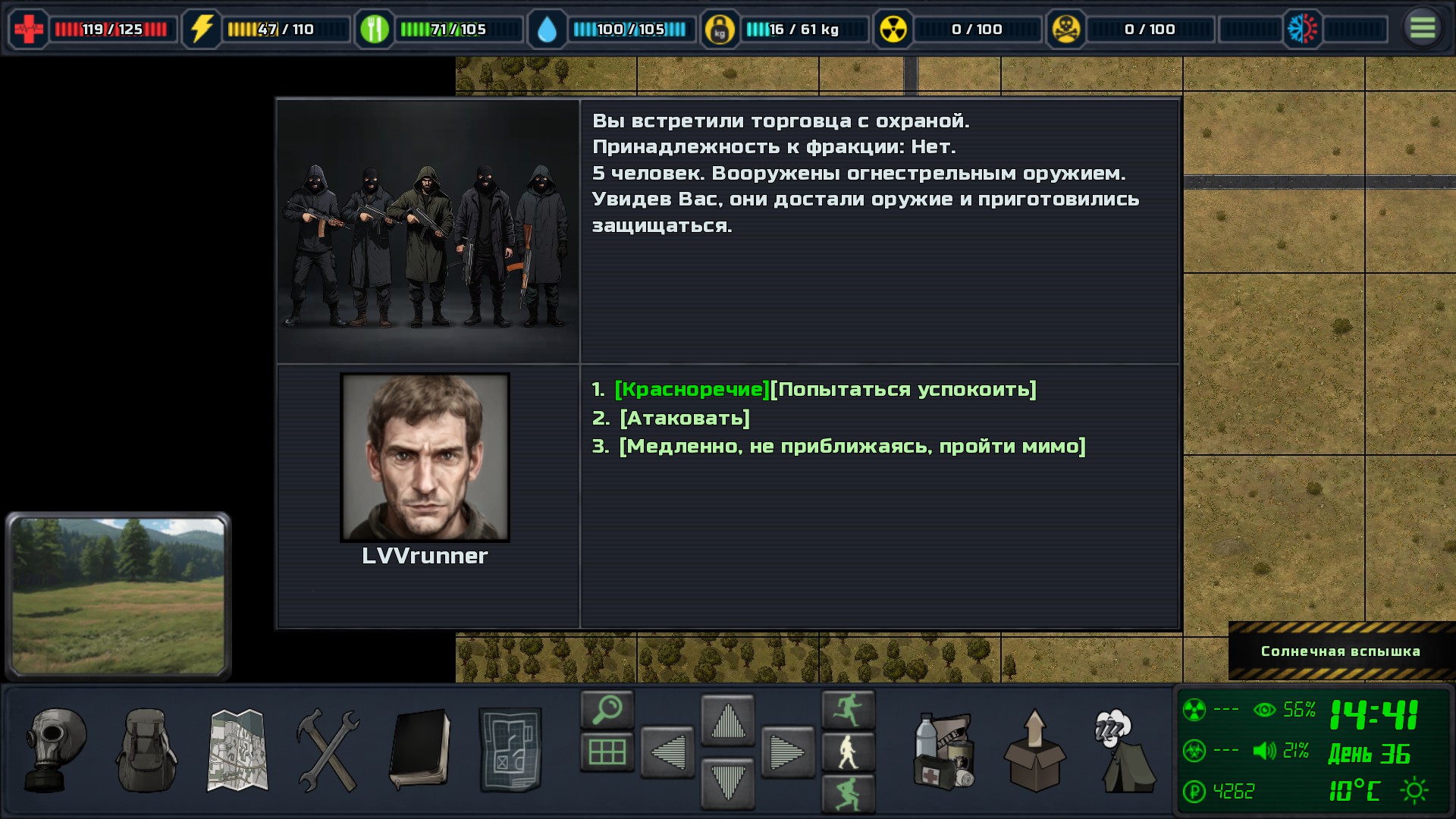The image size is (1456, 819).
Task: Open the blueprint schematics icon
Action: tap(510, 750)
